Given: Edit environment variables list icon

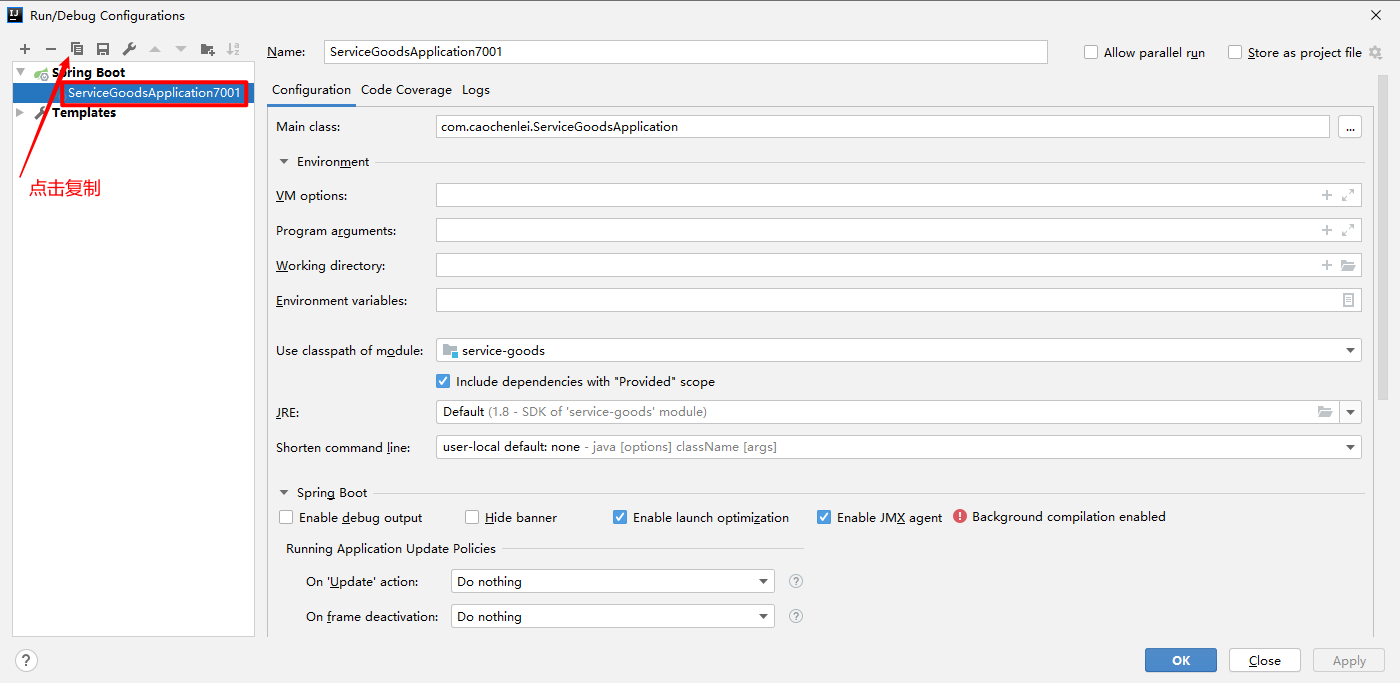Looking at the screenshot, I should pyautogui.click(x=1348, y=300).
